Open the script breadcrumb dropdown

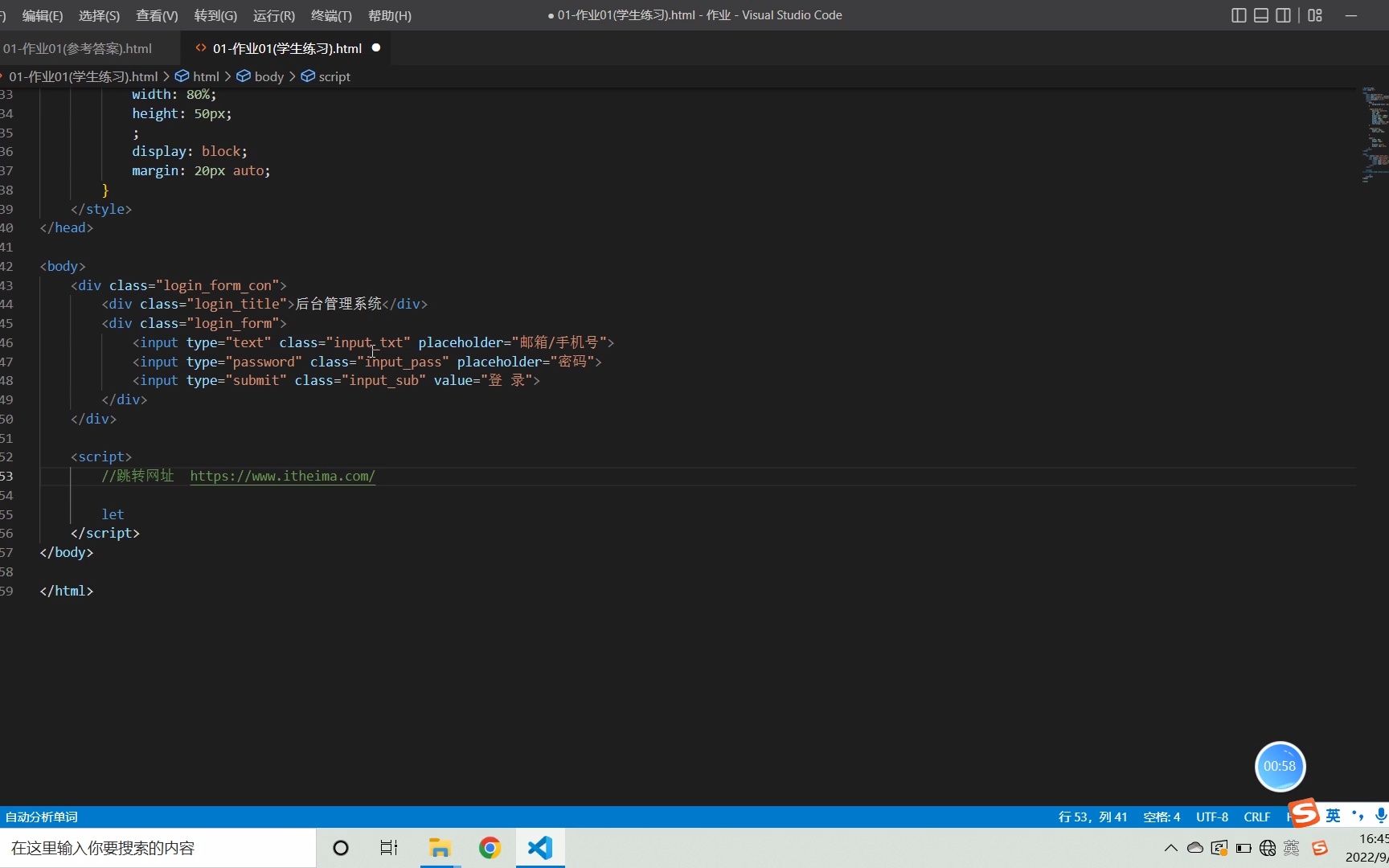pyautogui.click(x=334, y=76)
